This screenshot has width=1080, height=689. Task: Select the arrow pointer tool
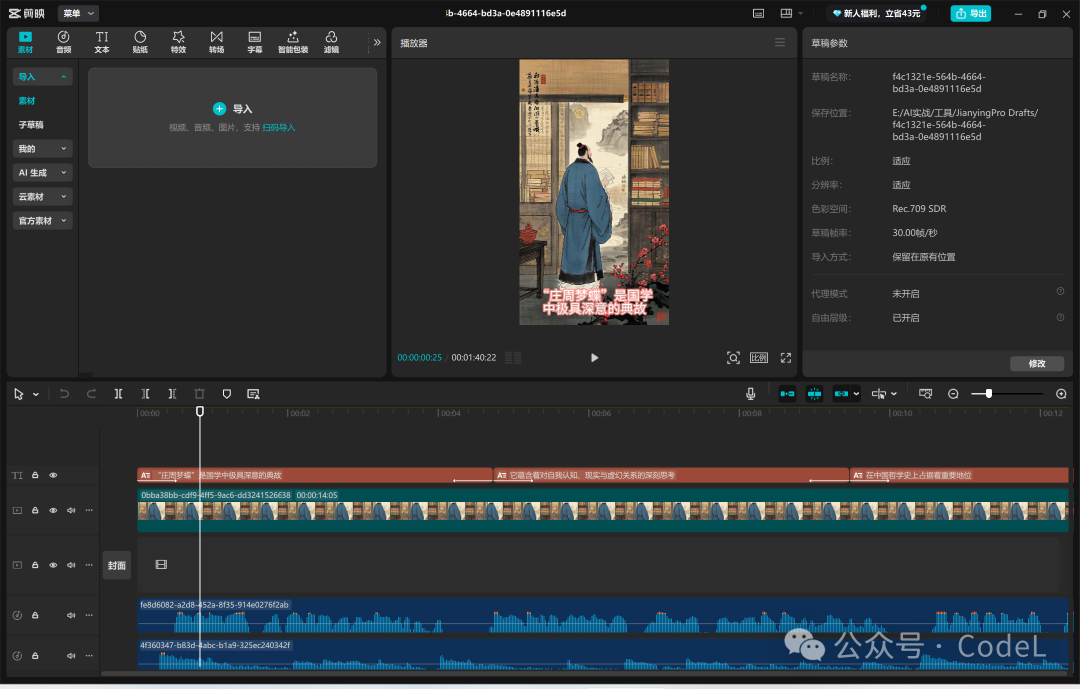coord(19,394)
